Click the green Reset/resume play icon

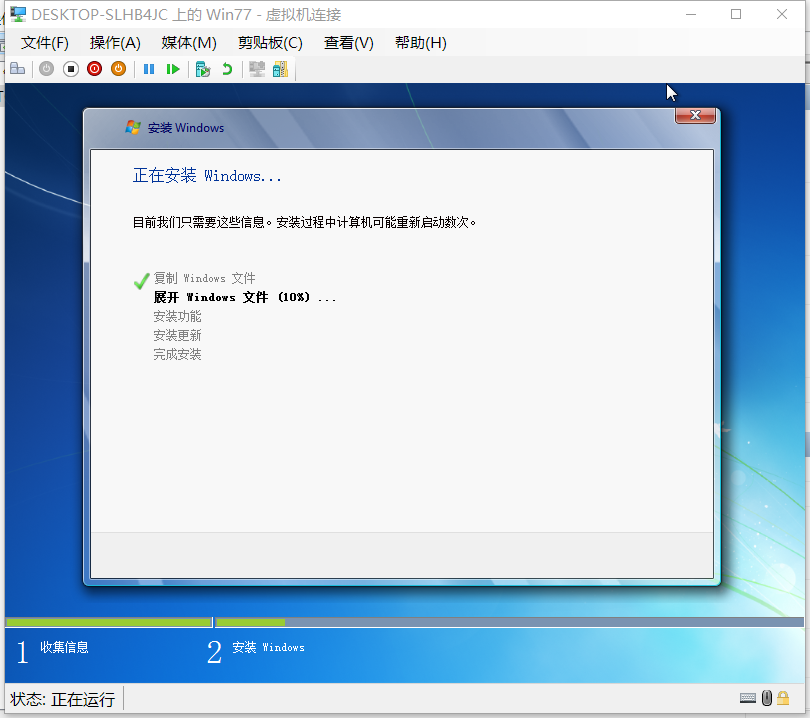[173, 69]
